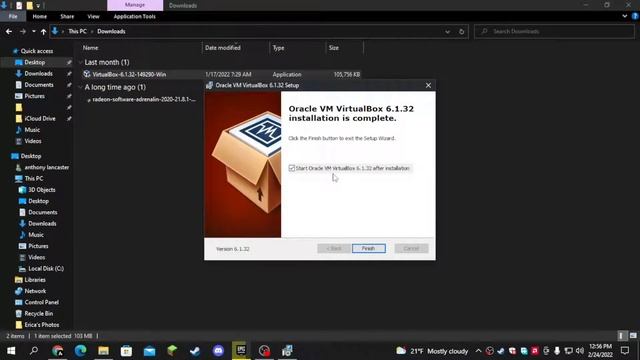Image resolution: width=640 pixels, height=360 pixels.
Task: Collapse the A long time ago group
Action: point(81,87)
